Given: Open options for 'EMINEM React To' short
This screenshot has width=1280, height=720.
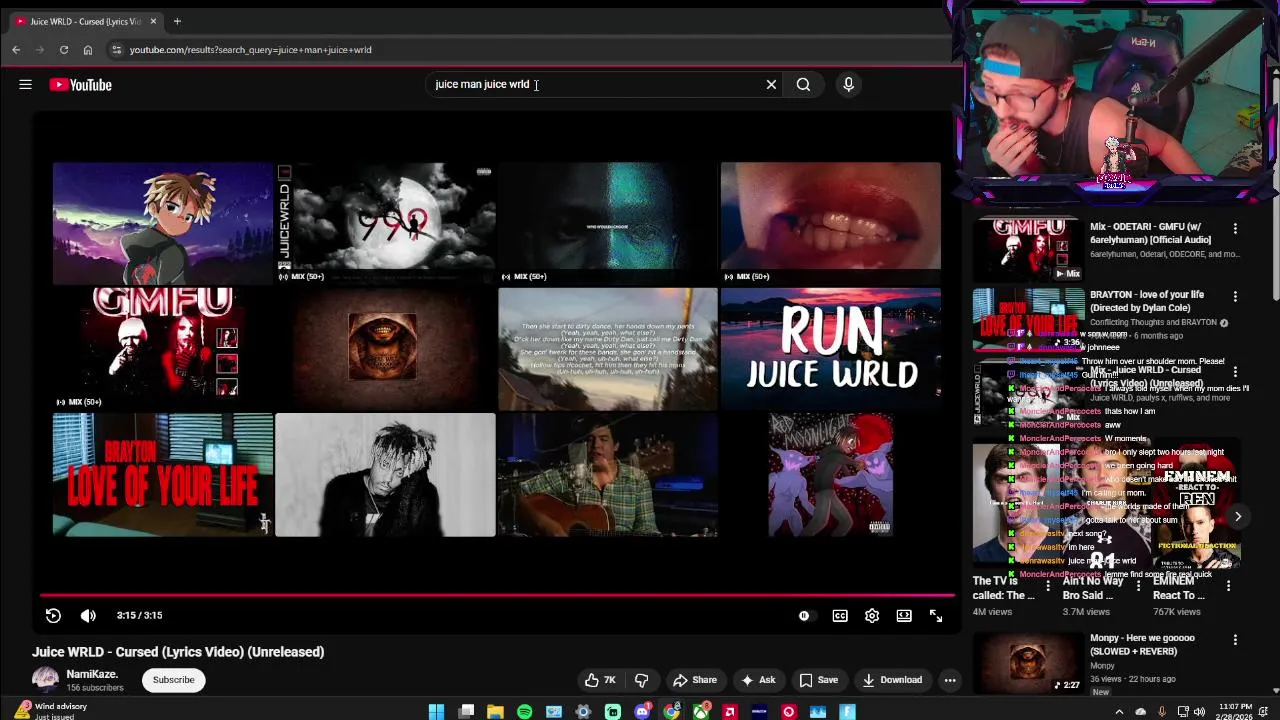Looking at the screenshot, I should pos(1228,586).
